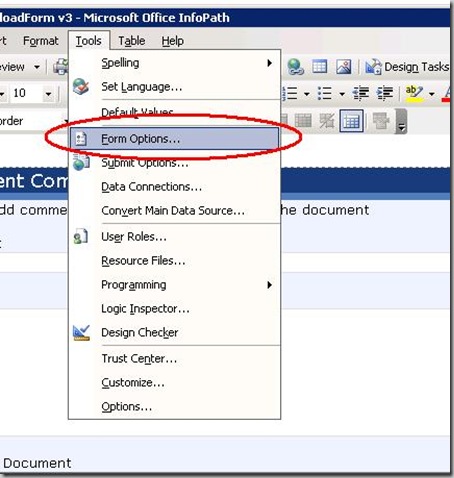Click the bulleted list icon
Screen dimensions: 454x478
click(x=325, y=93)
